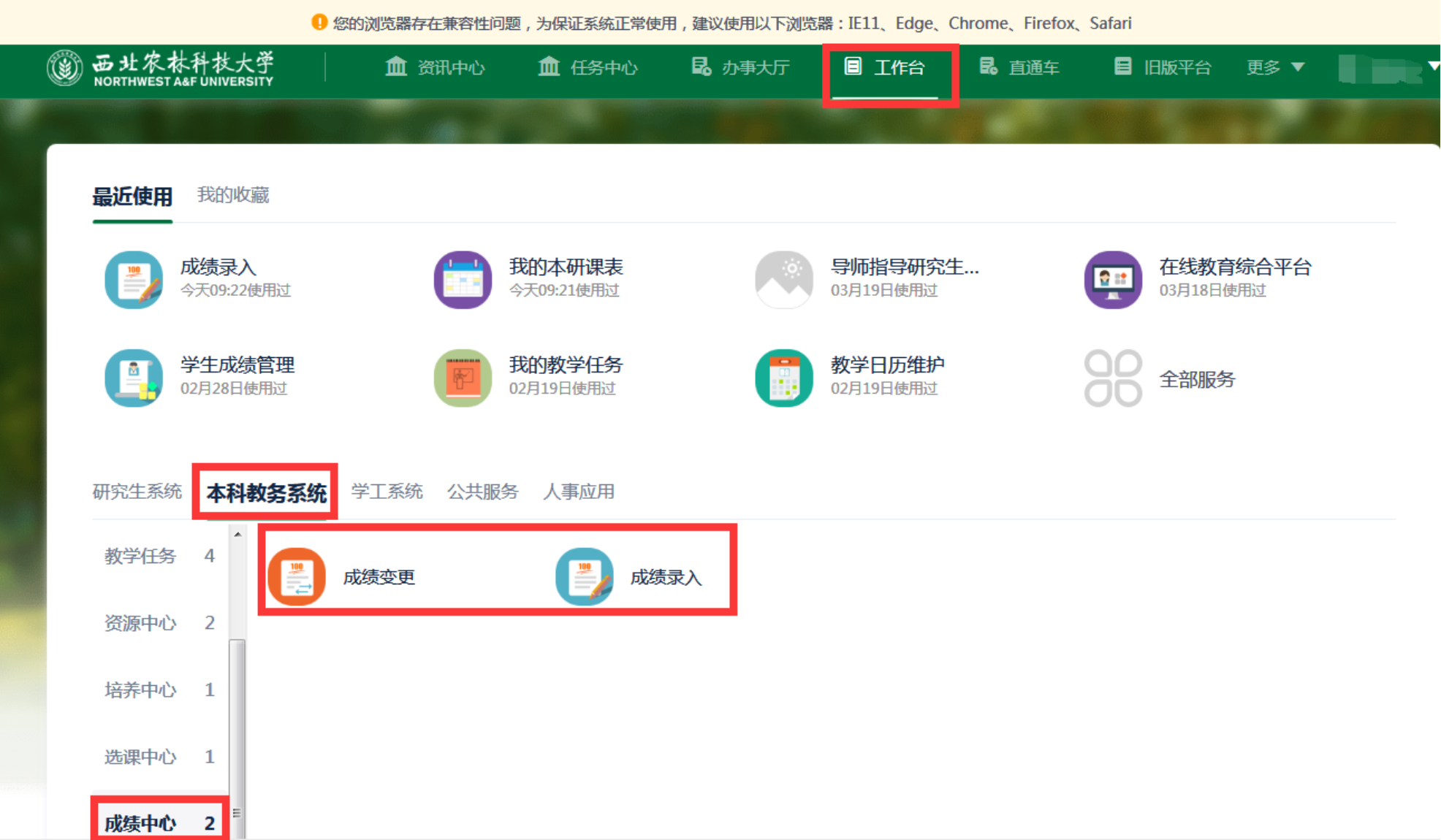Open the user account dropdown arrow
Viewport: 1441px width, 840px height.
(x=1433, y=66)
